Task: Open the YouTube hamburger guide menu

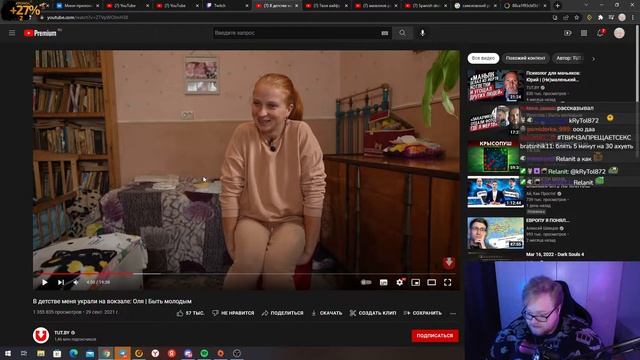Action: pyautogui.click(x=12, y=33)
